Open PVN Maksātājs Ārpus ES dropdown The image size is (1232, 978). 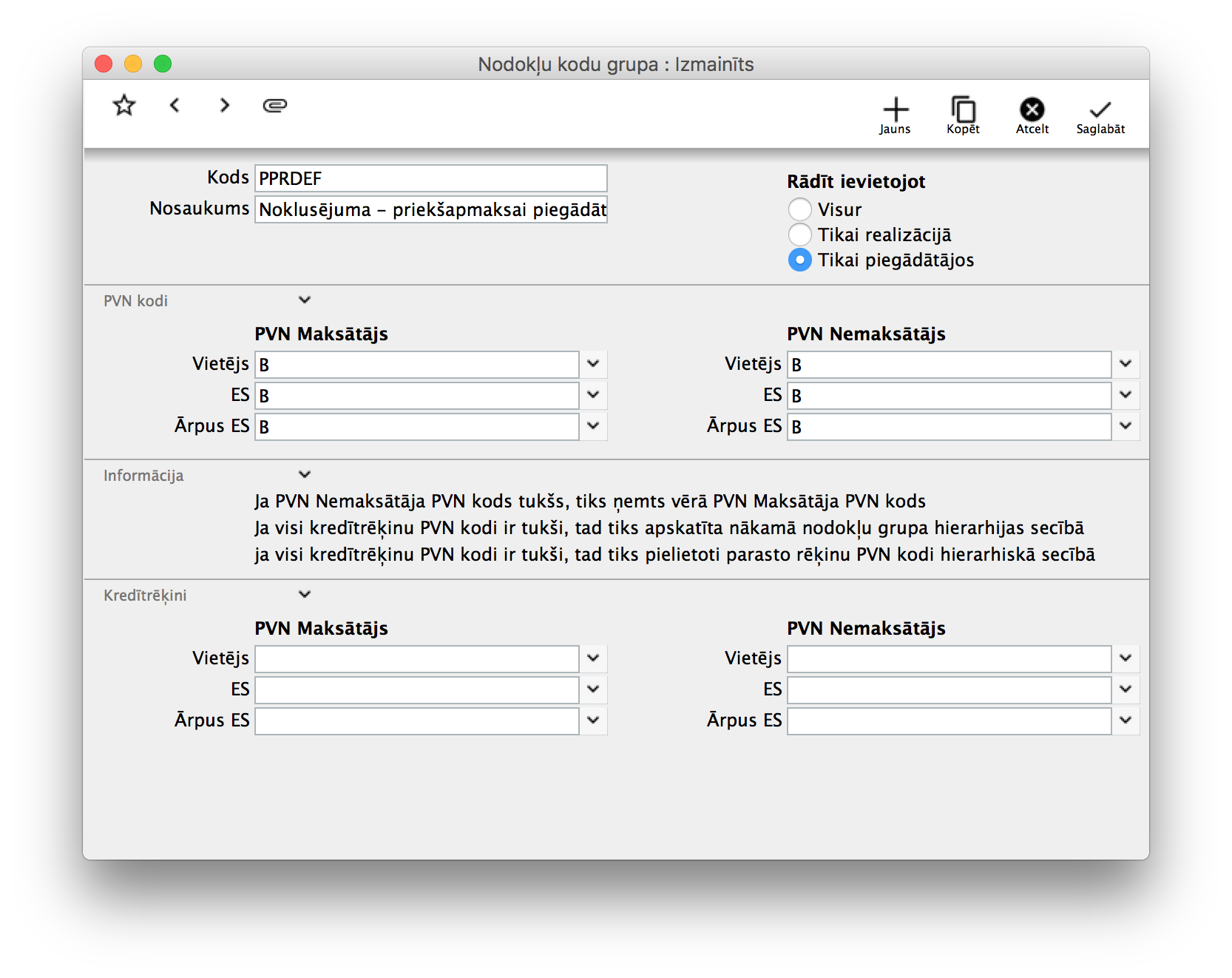593,426
